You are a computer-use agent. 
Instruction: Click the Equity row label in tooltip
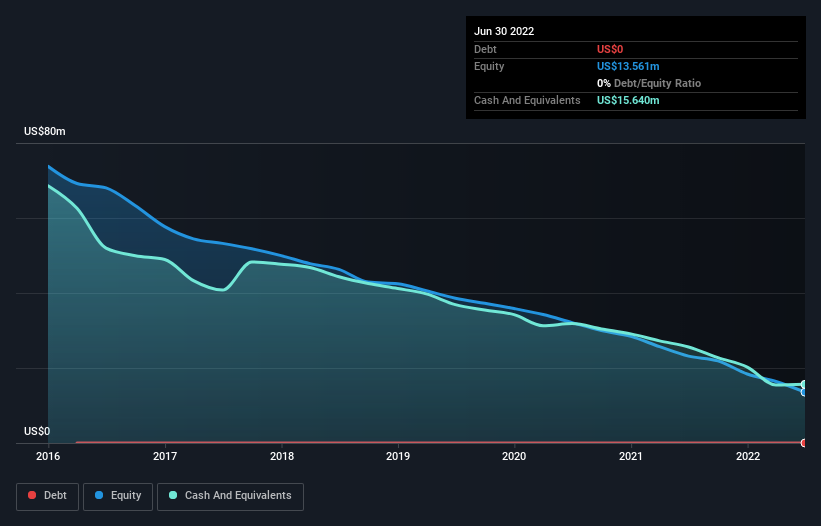click(x=489, y=66)
